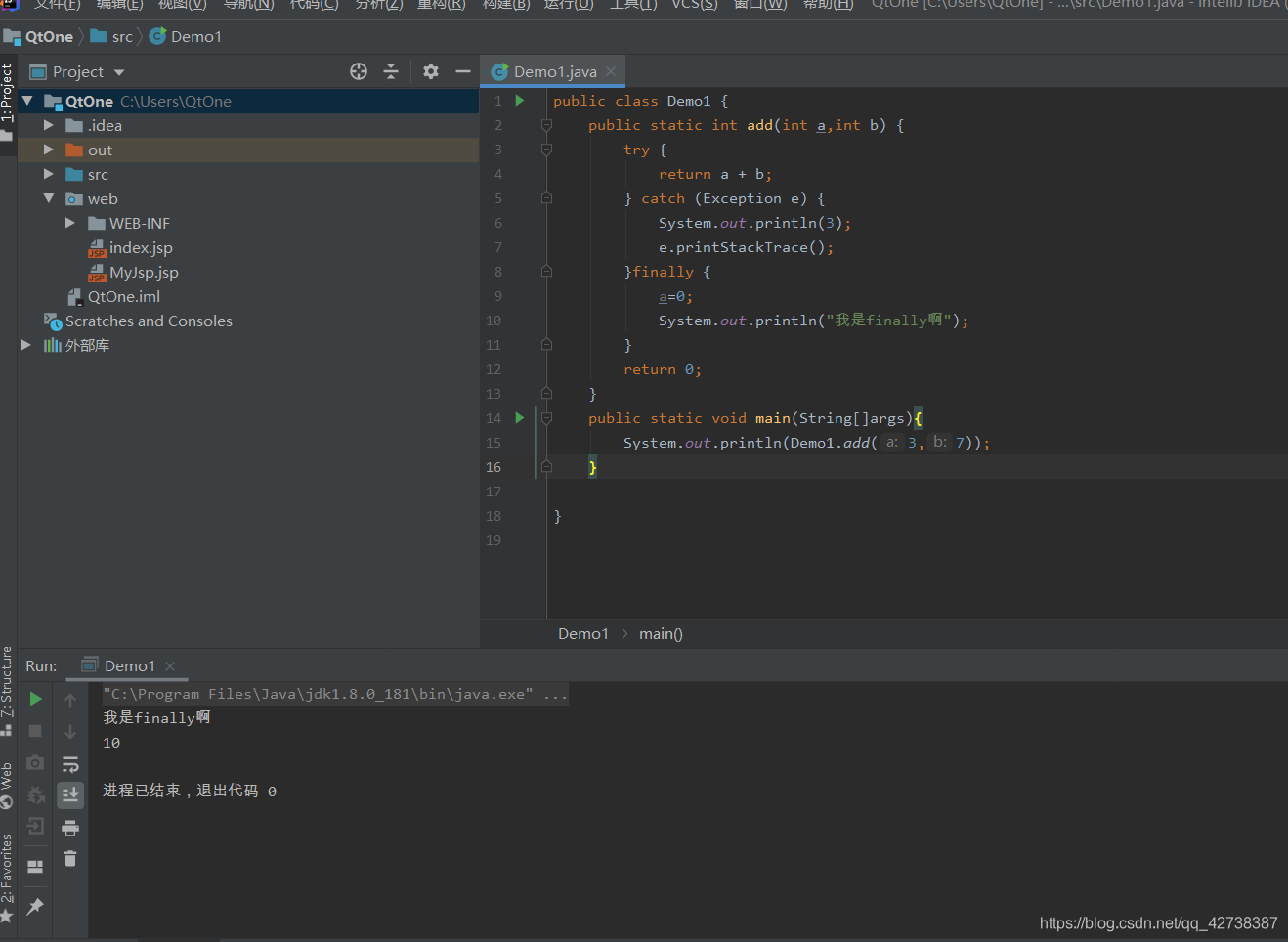
Task: Click the '进程已结束，退出代码 0' console line
Action: (x=190, y=791)
